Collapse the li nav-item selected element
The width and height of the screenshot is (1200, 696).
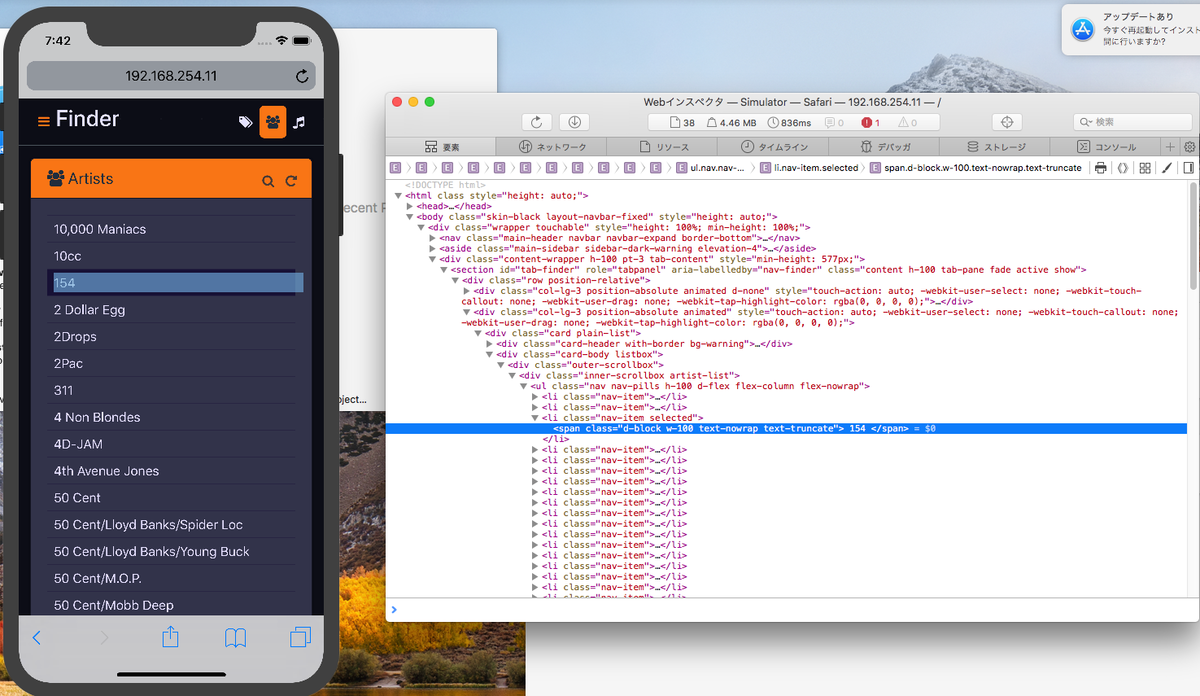pos(535,418)
